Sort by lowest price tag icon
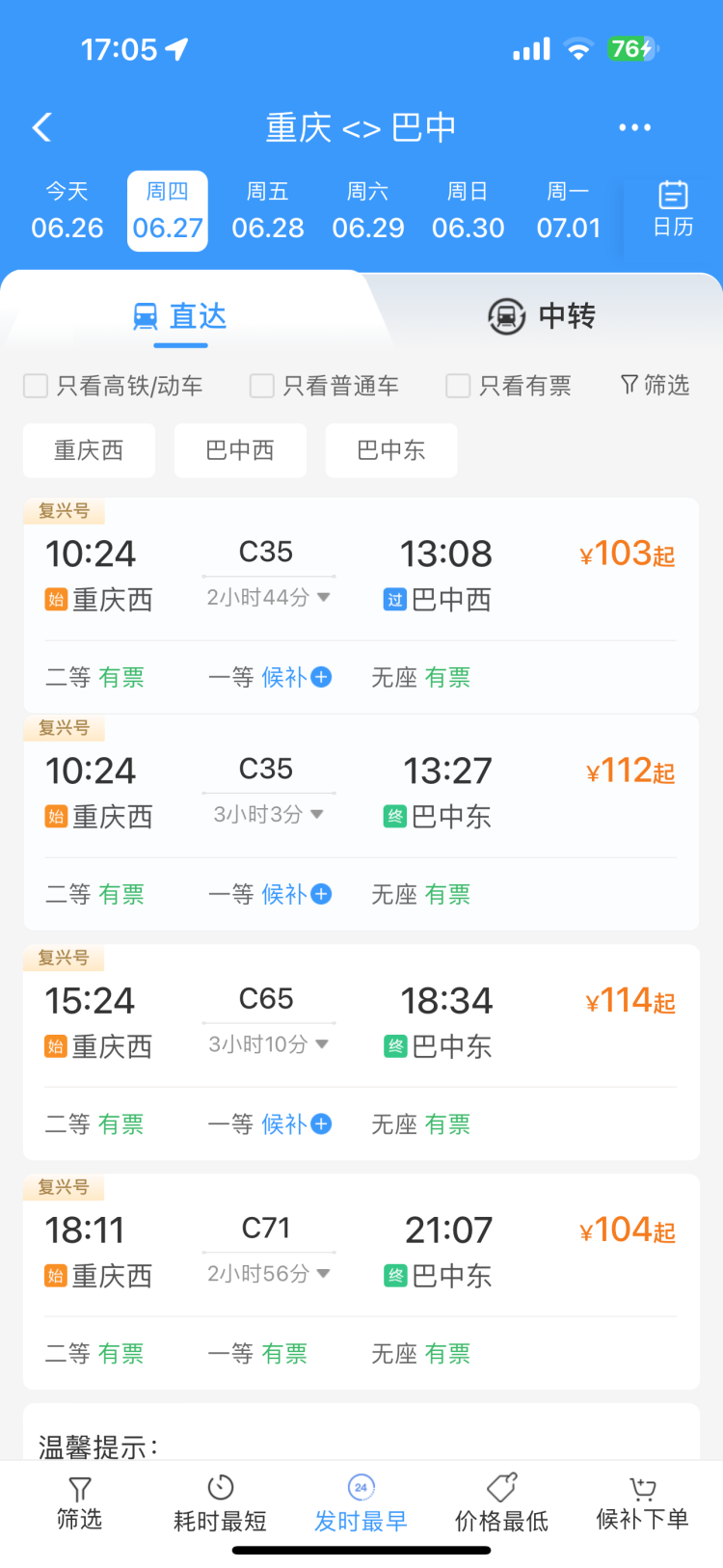The height and width of the screenshot is (1568, 723). [x=501, y=1487]
